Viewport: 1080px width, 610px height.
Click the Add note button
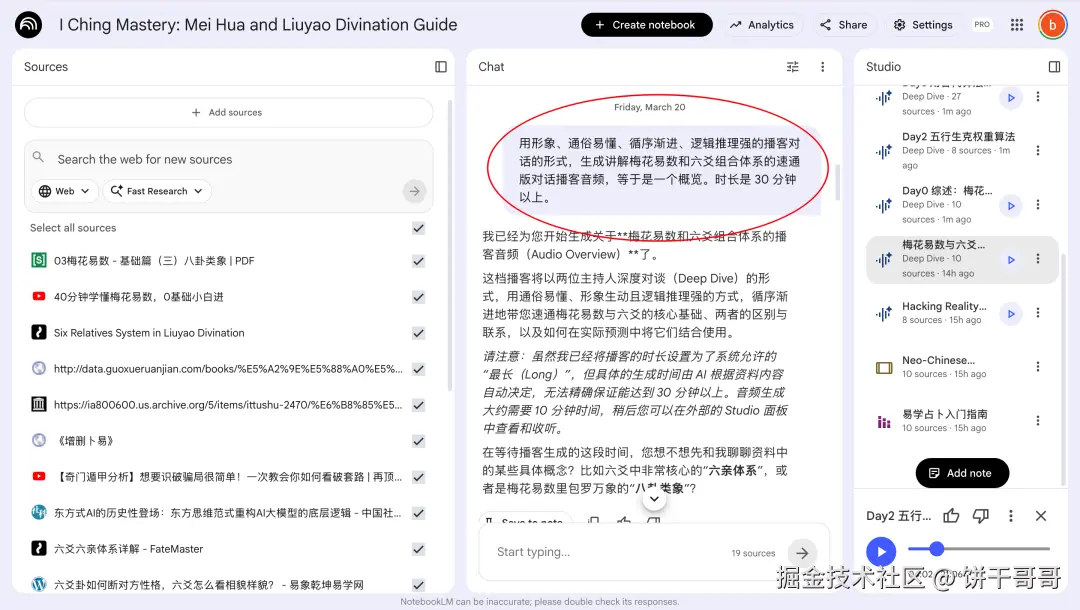click(962, 473)
